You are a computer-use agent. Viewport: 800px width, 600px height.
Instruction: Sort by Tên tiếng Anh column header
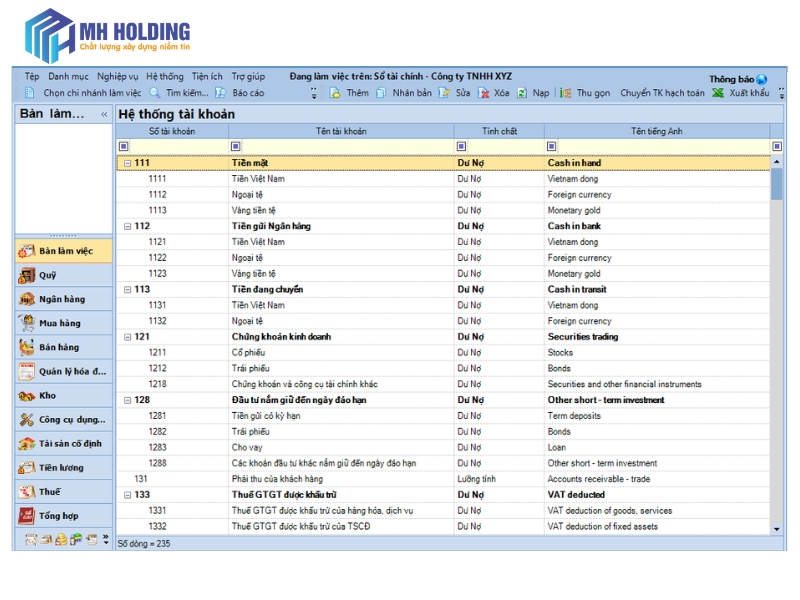pos(657,132)
